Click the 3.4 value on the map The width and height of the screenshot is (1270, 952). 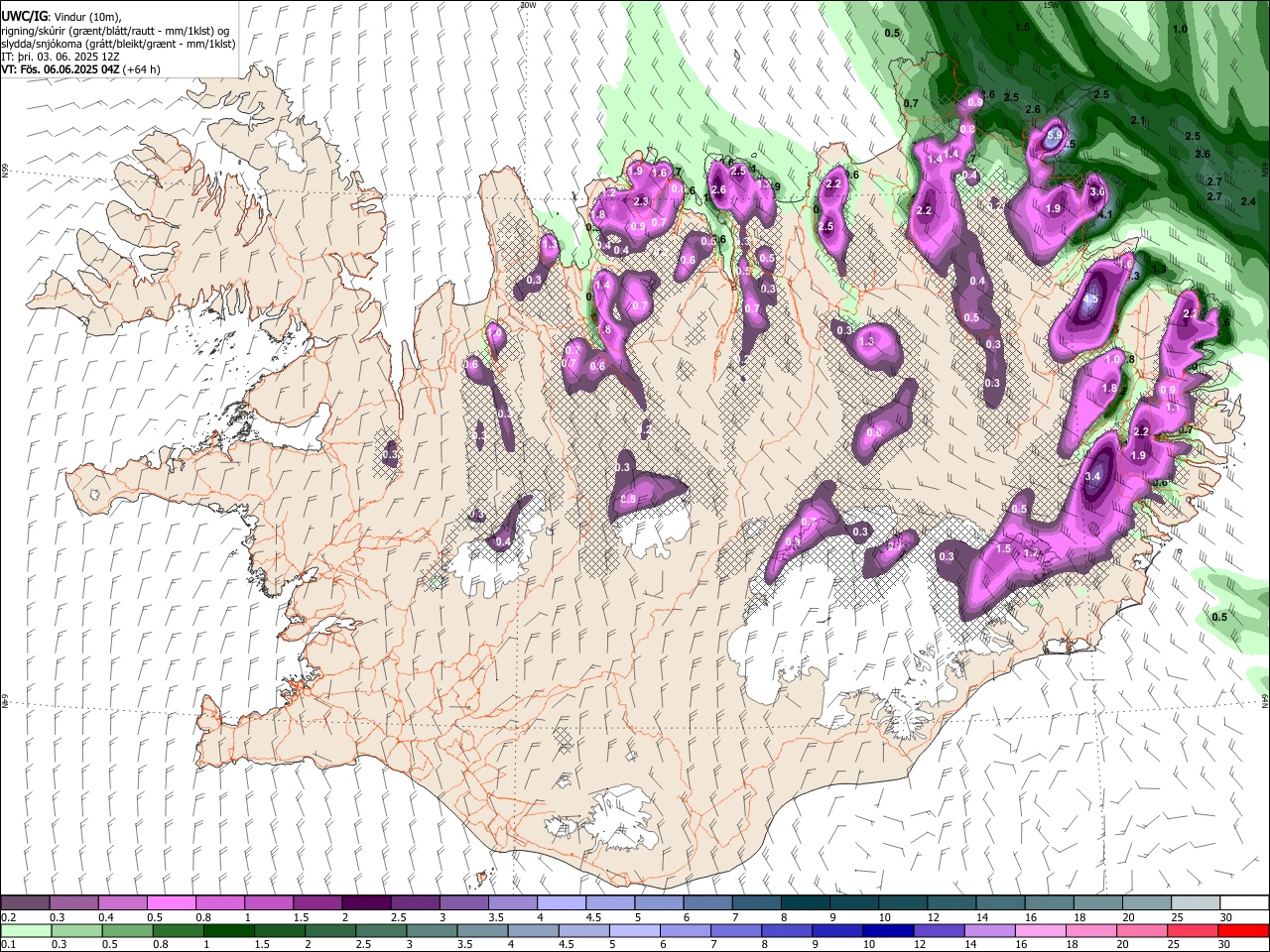point(1093,477)
